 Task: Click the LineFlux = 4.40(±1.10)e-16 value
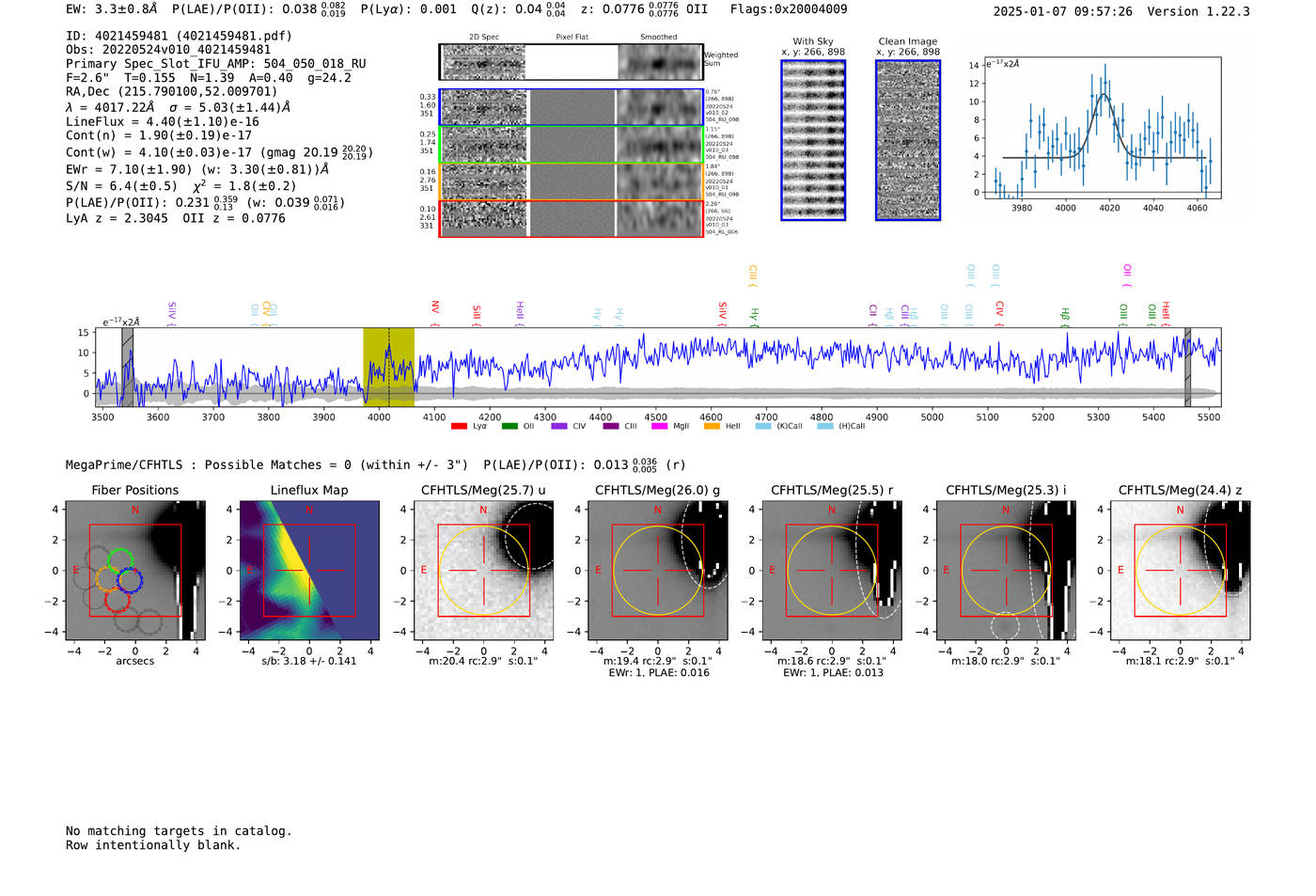click(163, 121)
